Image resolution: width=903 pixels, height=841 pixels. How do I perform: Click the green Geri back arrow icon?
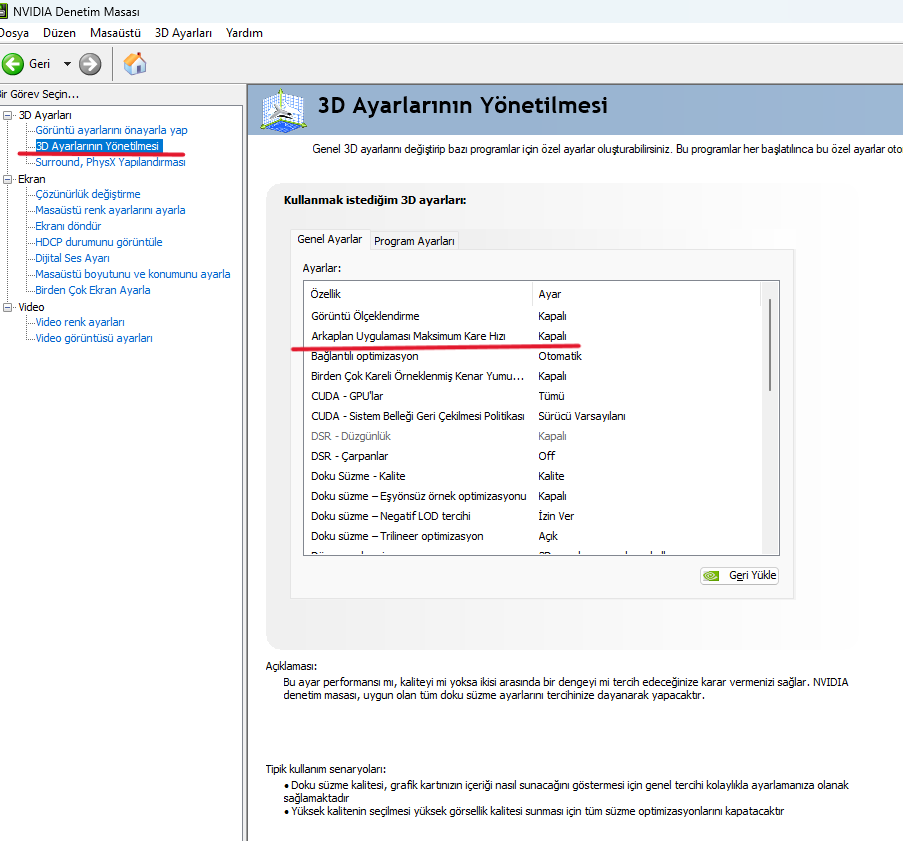tap(13, 64)
